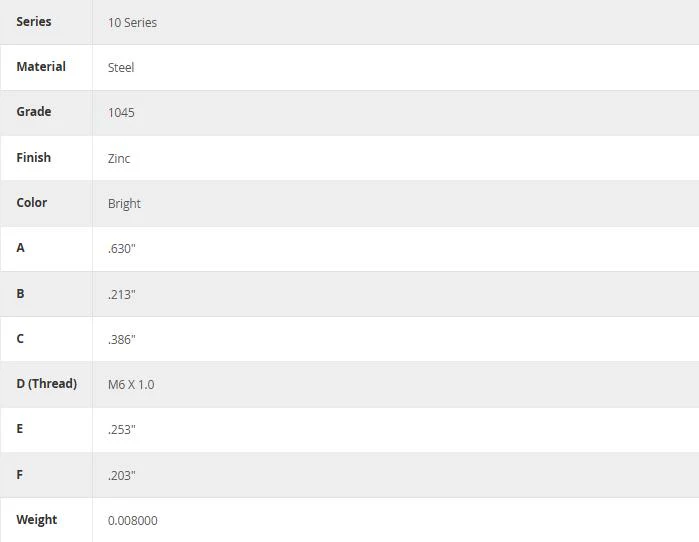This screenshot has width=699, height=542.
Task: Select the 0.008000 weight value
Action: click(x=132, y=521)
